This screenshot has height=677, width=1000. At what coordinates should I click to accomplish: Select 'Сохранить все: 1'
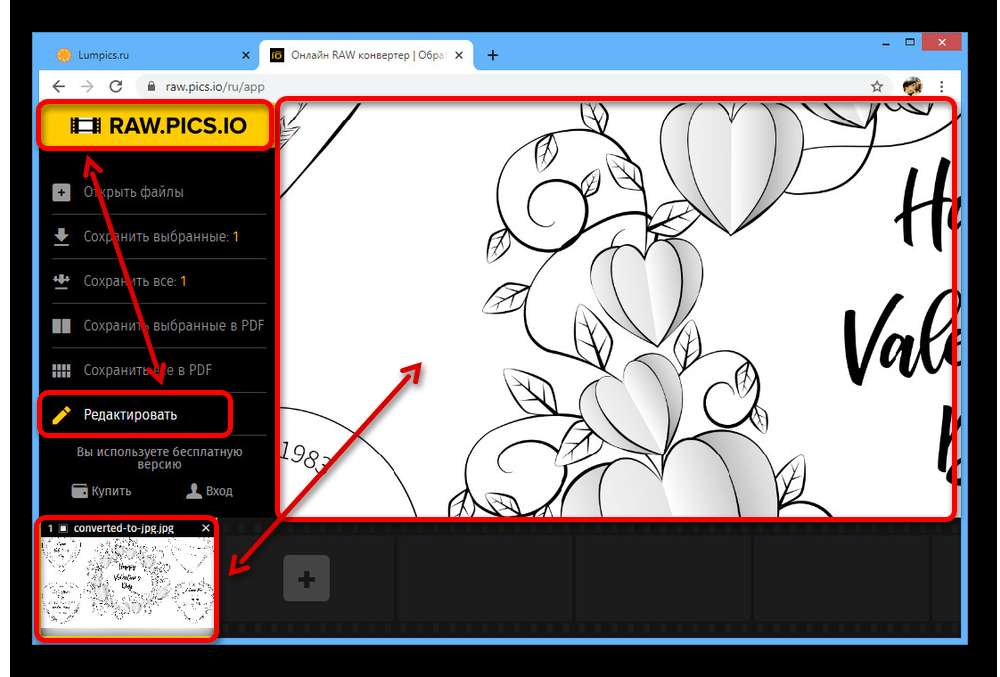[x=135, y=281]
